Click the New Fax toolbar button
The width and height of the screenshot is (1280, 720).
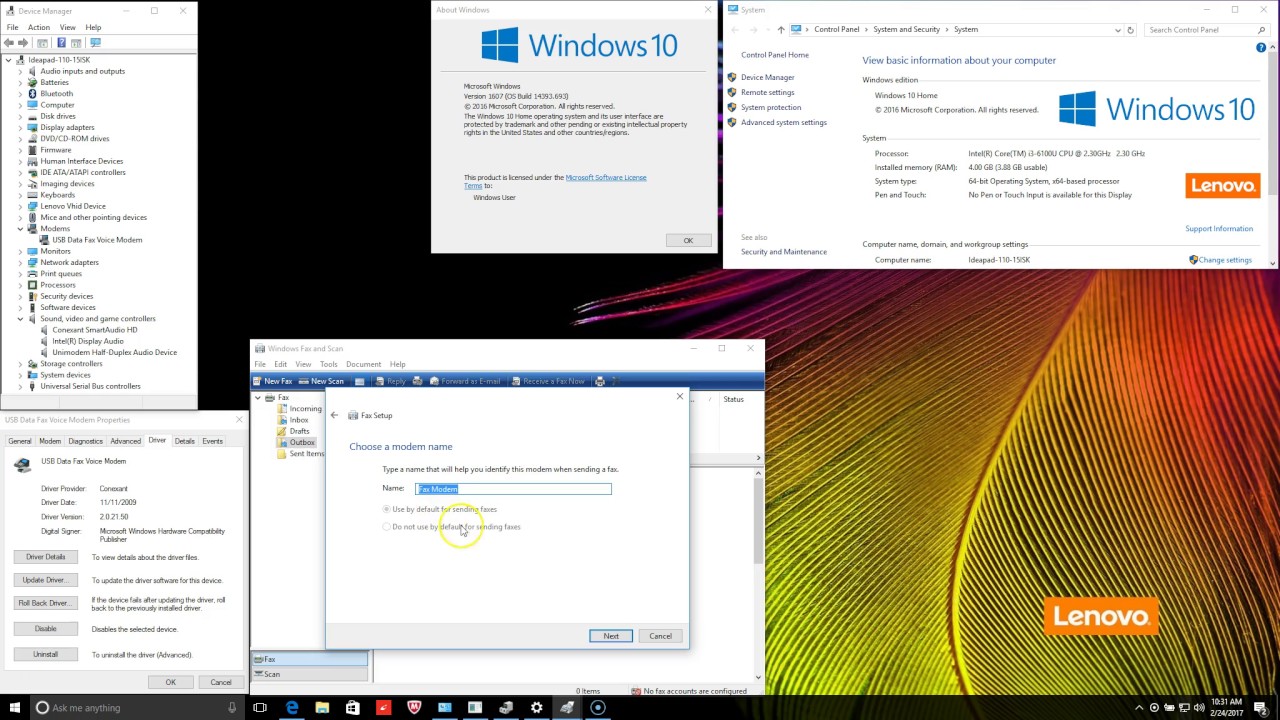point(272,381)
